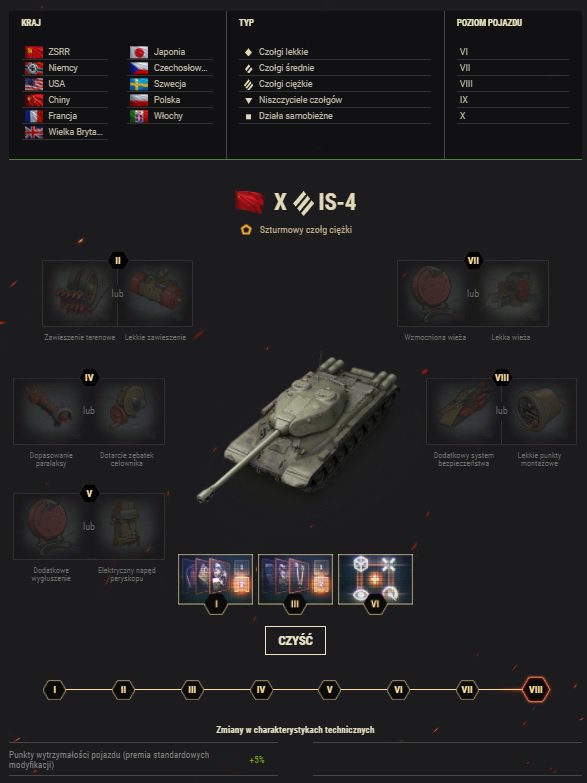Filter by Niszczyciele czołgów type

click(335, 100)
